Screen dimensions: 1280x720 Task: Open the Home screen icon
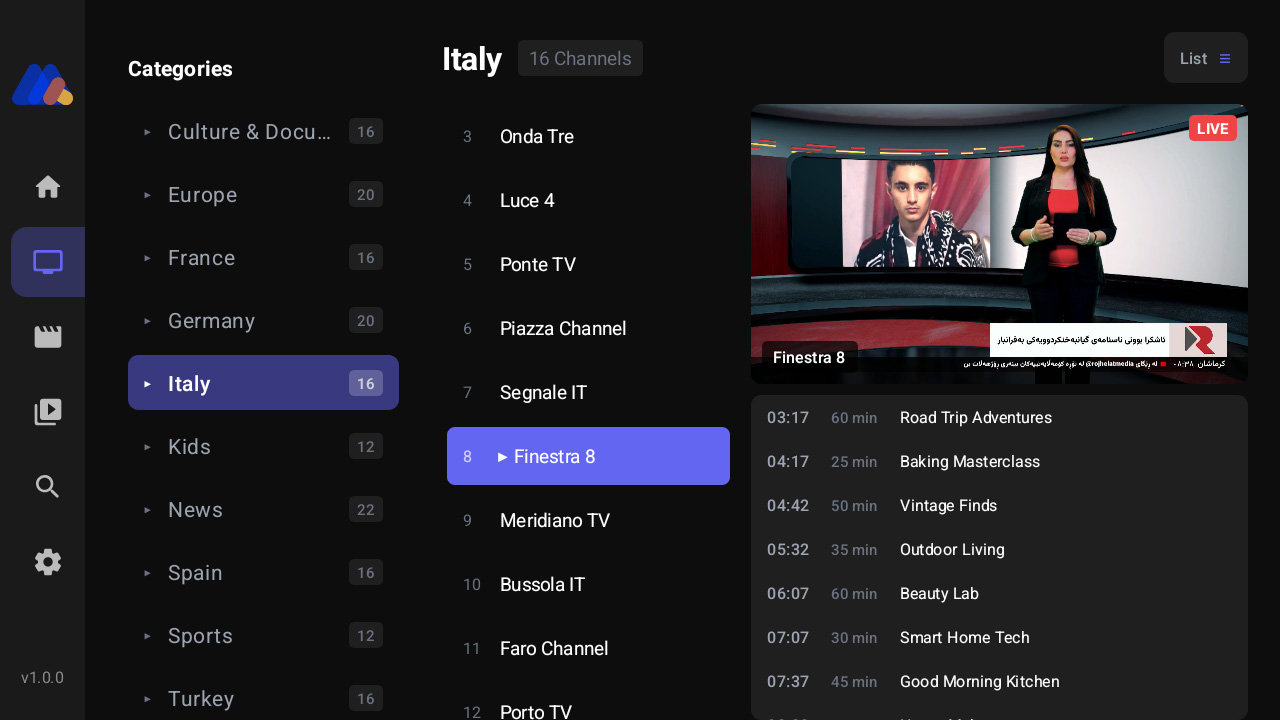click(47, 186)
